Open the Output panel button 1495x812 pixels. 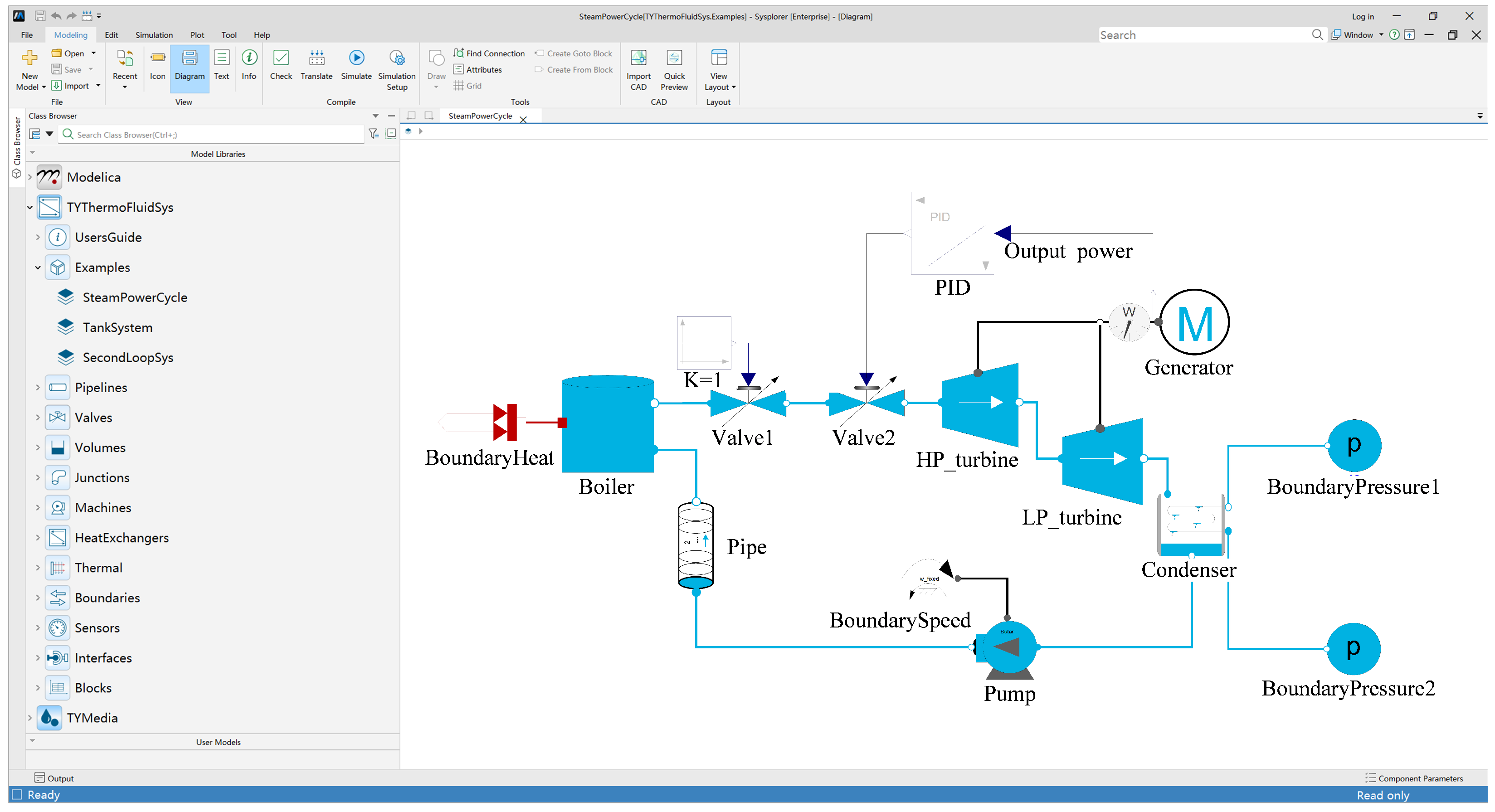(x=54, y=778)
